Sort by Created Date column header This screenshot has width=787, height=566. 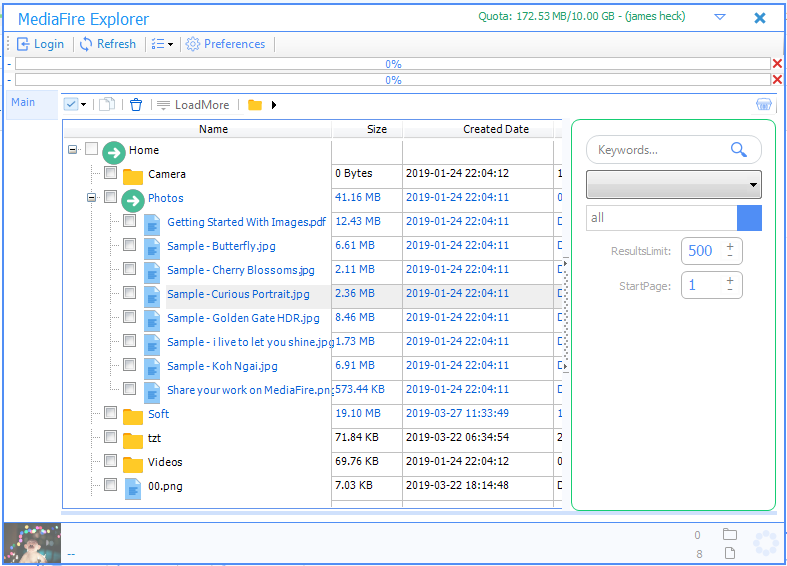tap(478, 129)
